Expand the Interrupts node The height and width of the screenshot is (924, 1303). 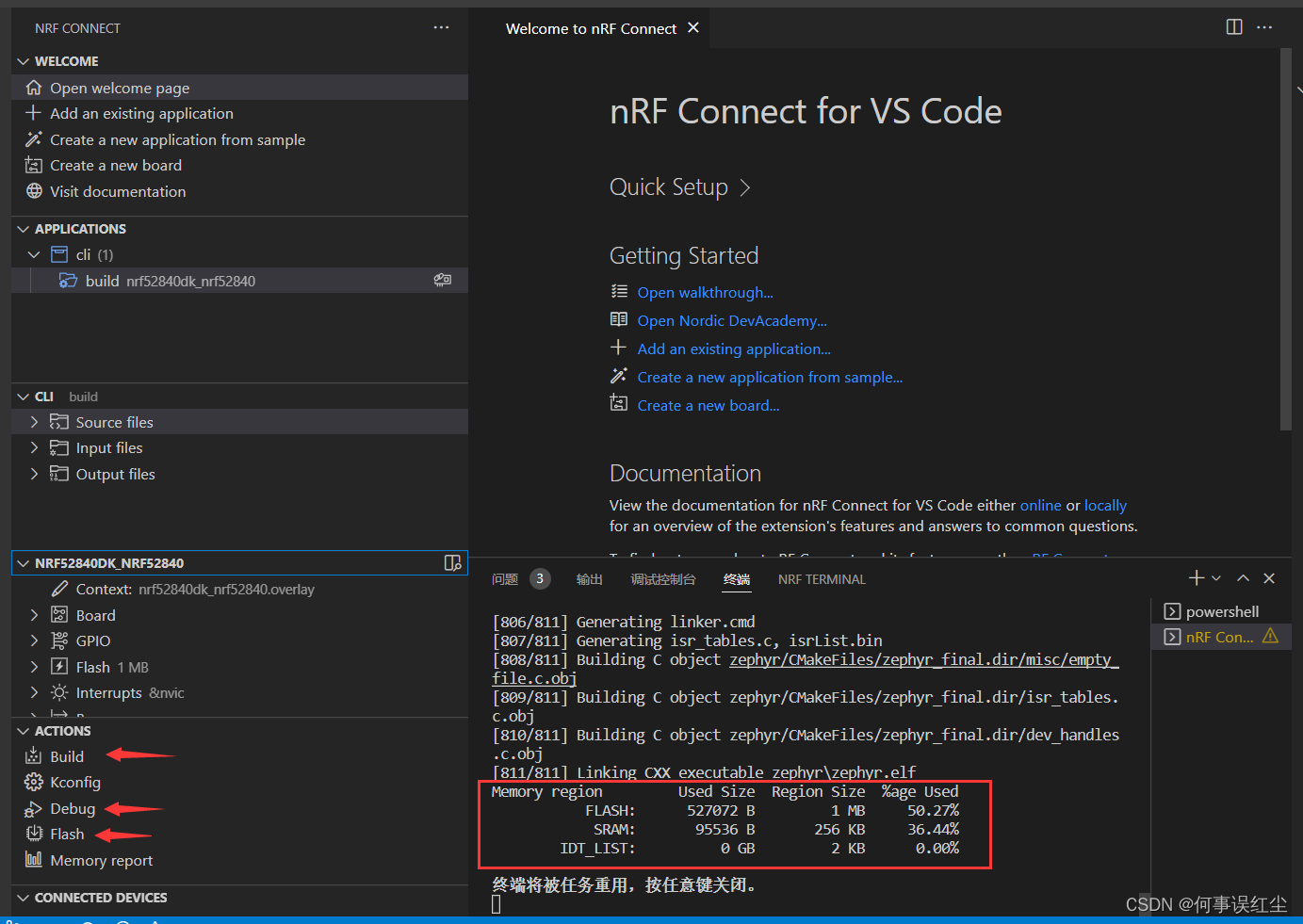(x=34, y=692)
